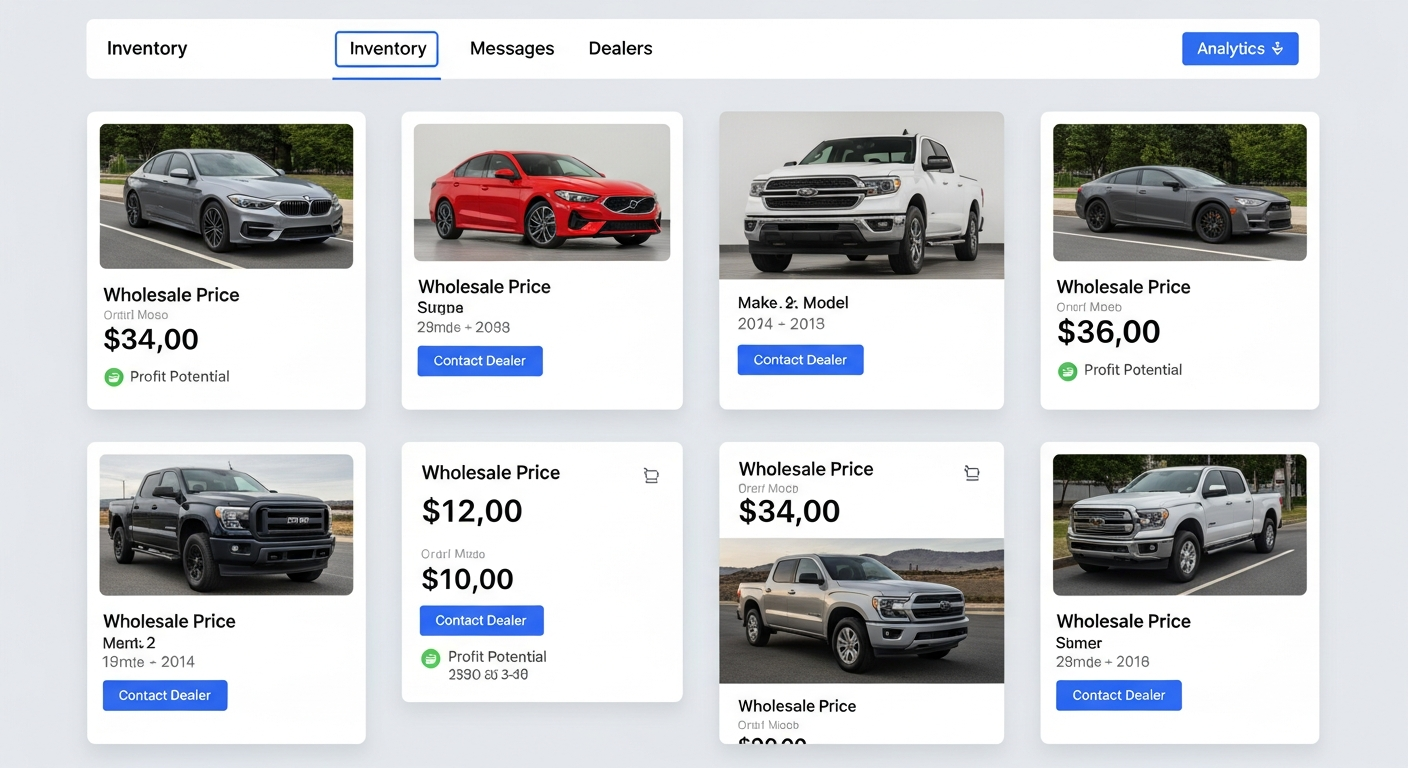Open the white pickup truck photo
This screenshot has width=1408, height=768.
(861, 196)
